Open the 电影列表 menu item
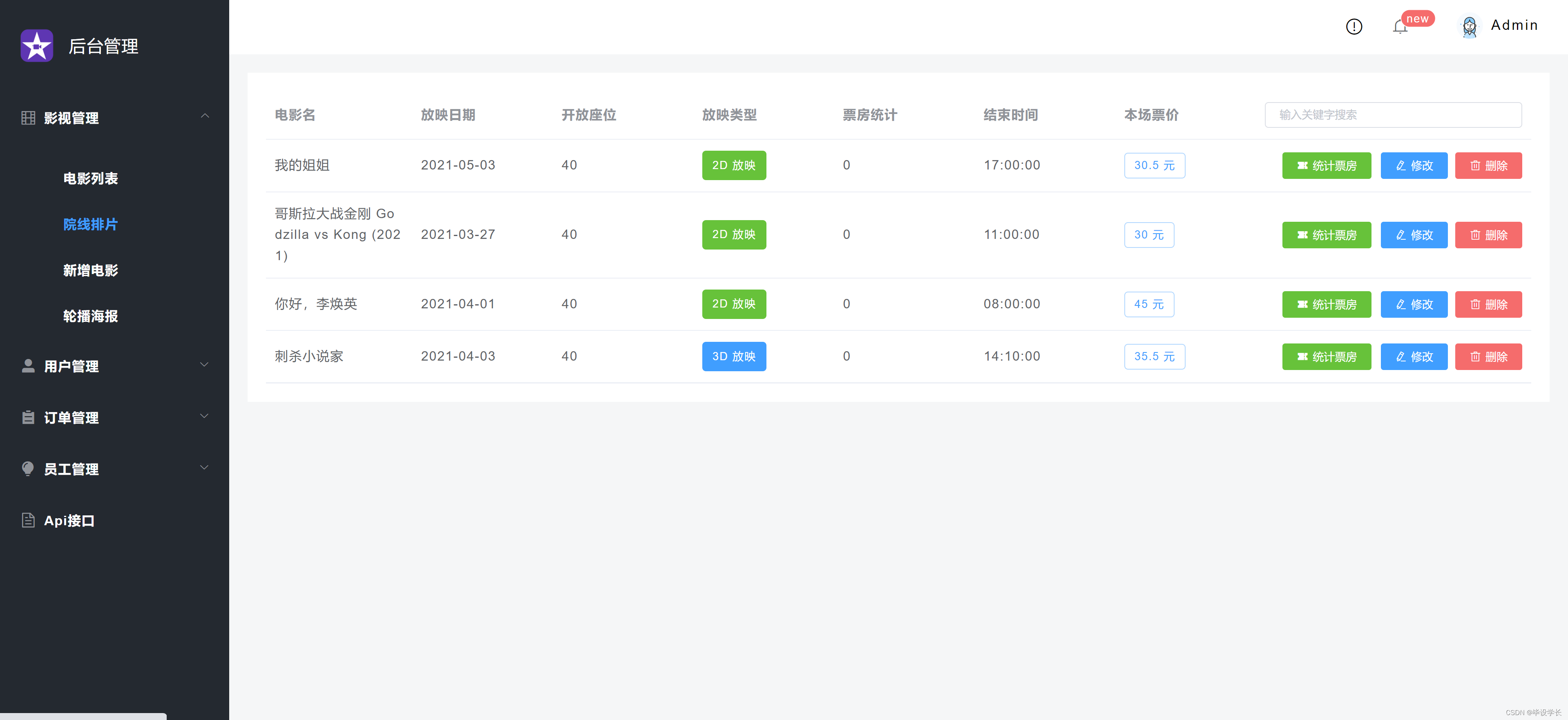1568x720 pixels. pyautogui.click(x=91, y=178)
